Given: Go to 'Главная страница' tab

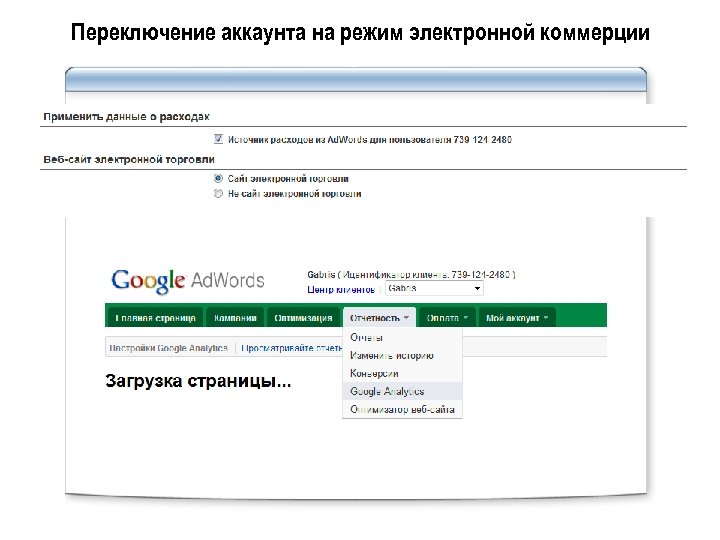Looking at the screenshot, I should coord(155,318).
